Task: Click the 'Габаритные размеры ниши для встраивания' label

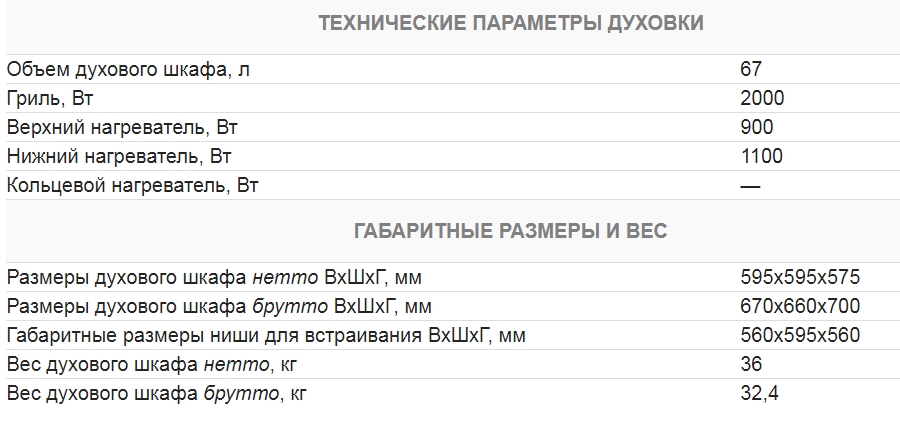Action: [266, 335]
